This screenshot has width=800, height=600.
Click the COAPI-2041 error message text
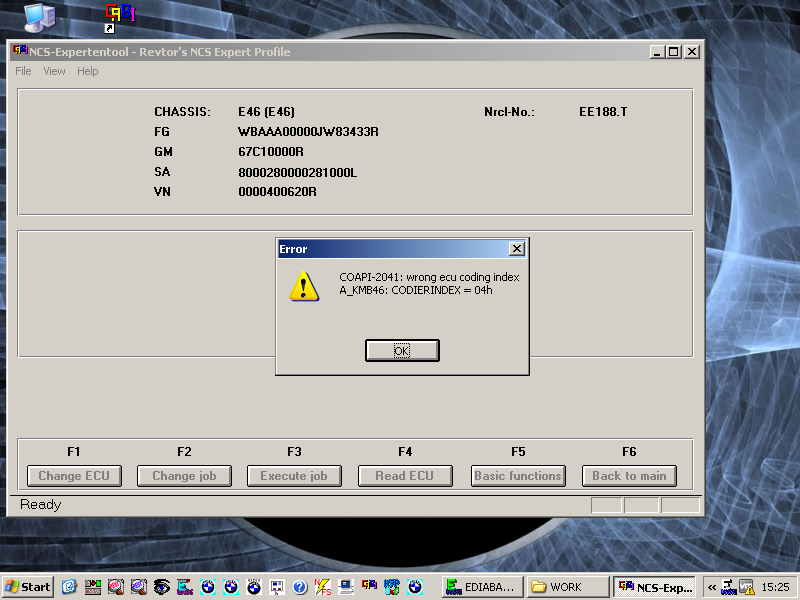429,277
